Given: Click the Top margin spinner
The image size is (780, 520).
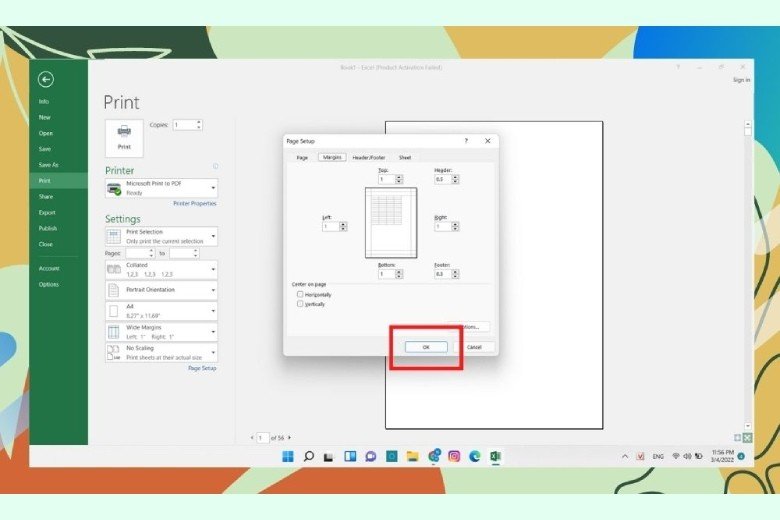Looking at the screenshot, I should (x=399, y=179).
